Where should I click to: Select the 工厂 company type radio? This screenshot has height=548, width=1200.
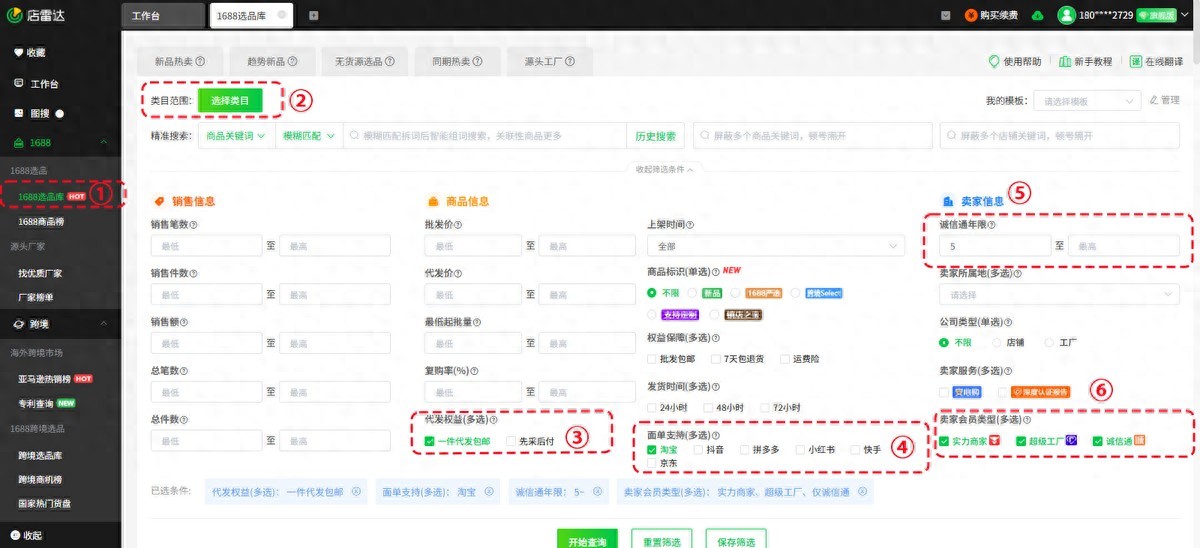click(1048, 342)
